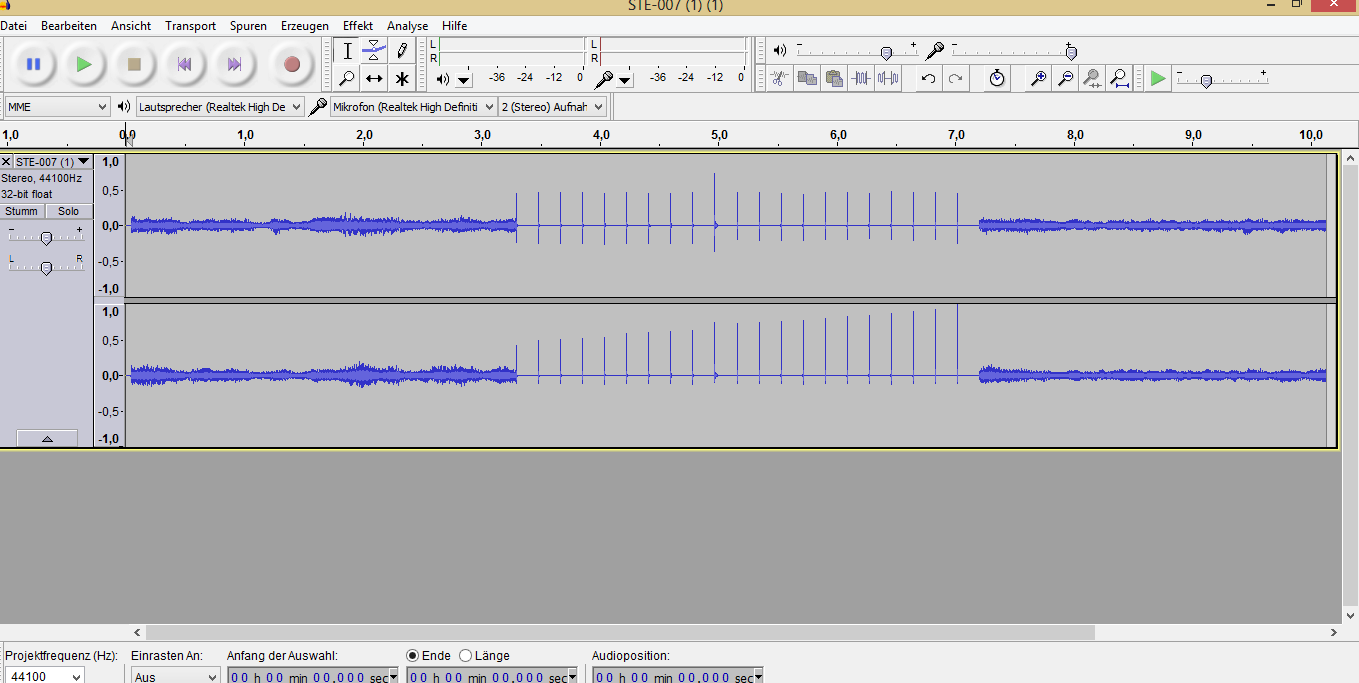
Task: Click the Silence audio icon
Action: pos(888,78)
